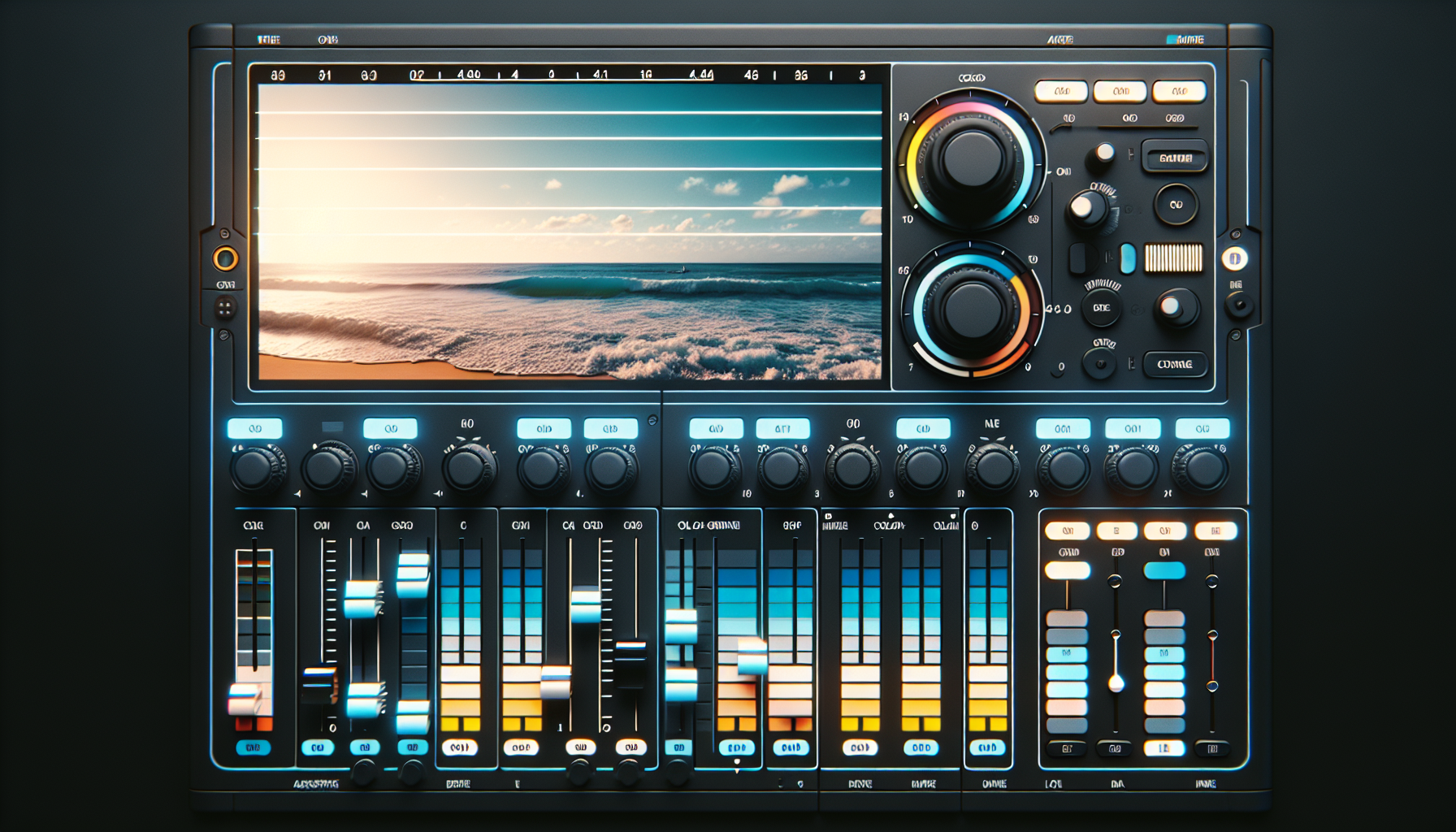This screenshot has width=1456, height=832.
Task: Click the dark rectangular button at the color panel's bottom right
Action: pos(1175,364)
